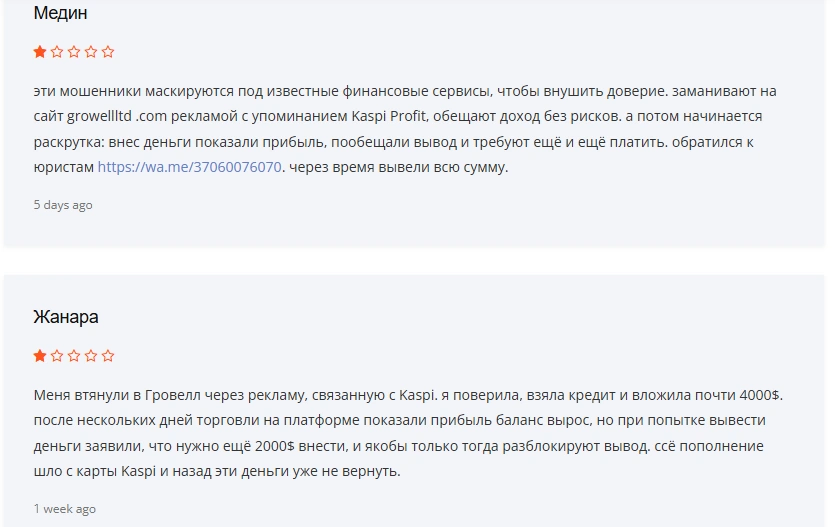Click the '2000$' amount in Жанара's review

click(x=275, y=446)
